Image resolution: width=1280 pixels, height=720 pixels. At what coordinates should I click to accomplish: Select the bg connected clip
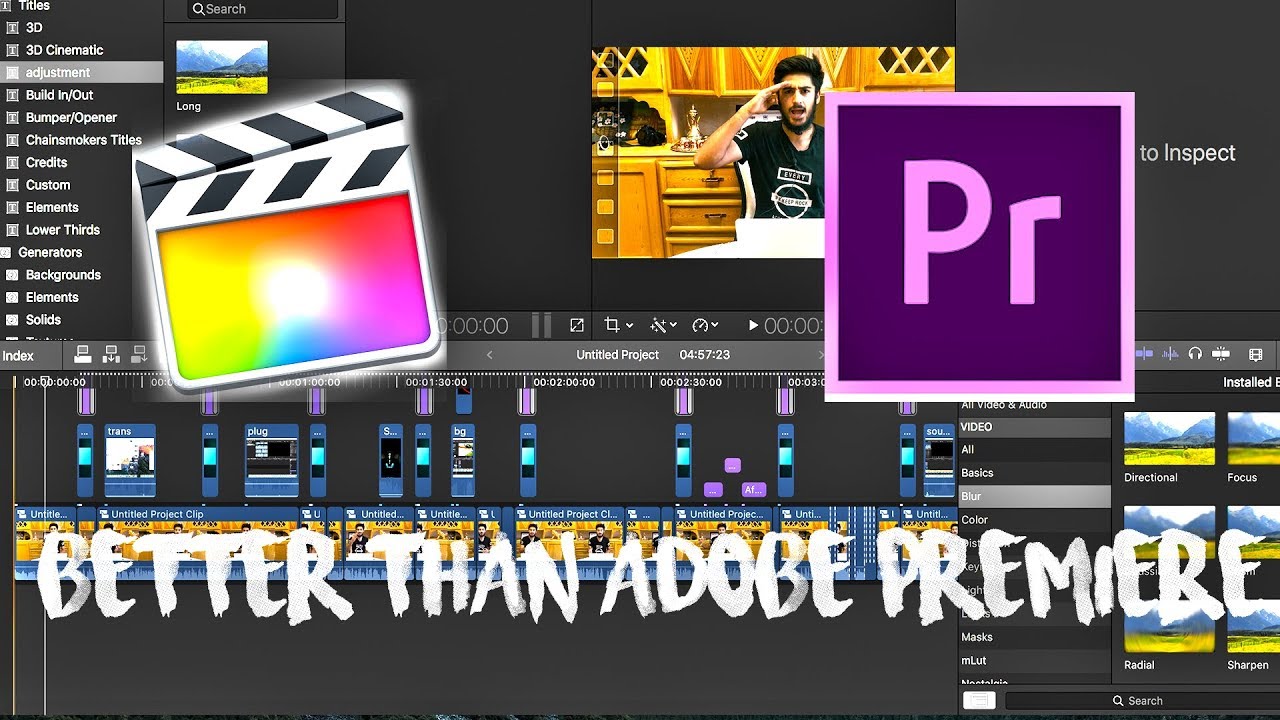tap(463, 461)
